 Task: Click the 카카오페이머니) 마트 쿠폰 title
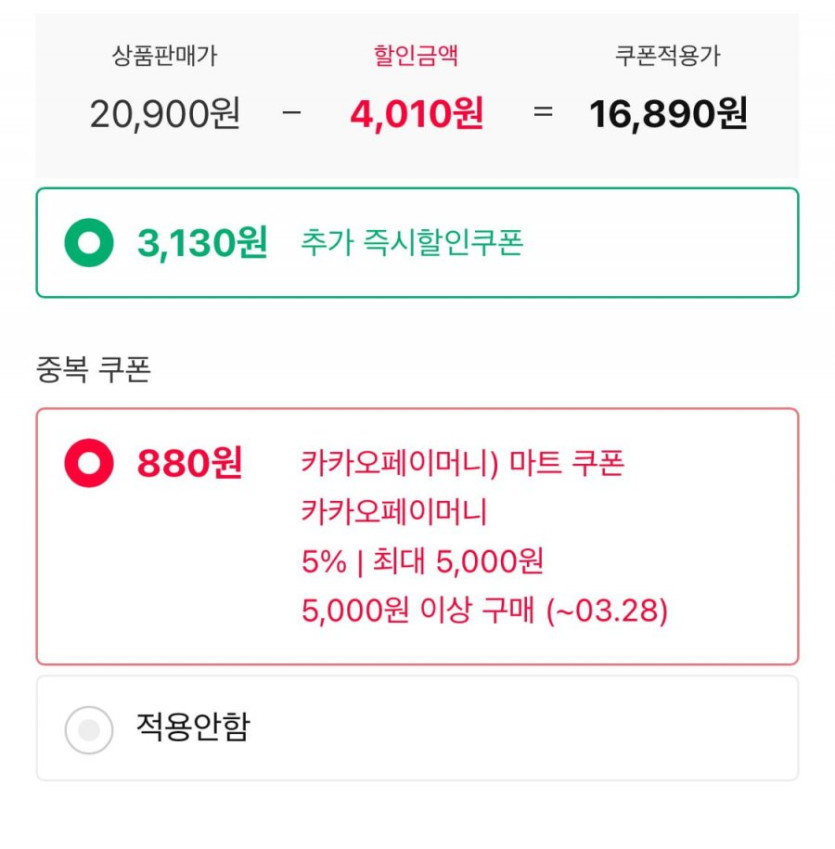pyautogui.click(x=462, y=463)
